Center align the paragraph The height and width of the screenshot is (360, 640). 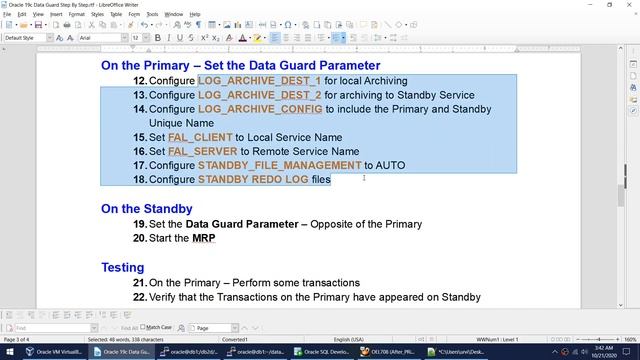pyautogui.click(x=286, y=38)
